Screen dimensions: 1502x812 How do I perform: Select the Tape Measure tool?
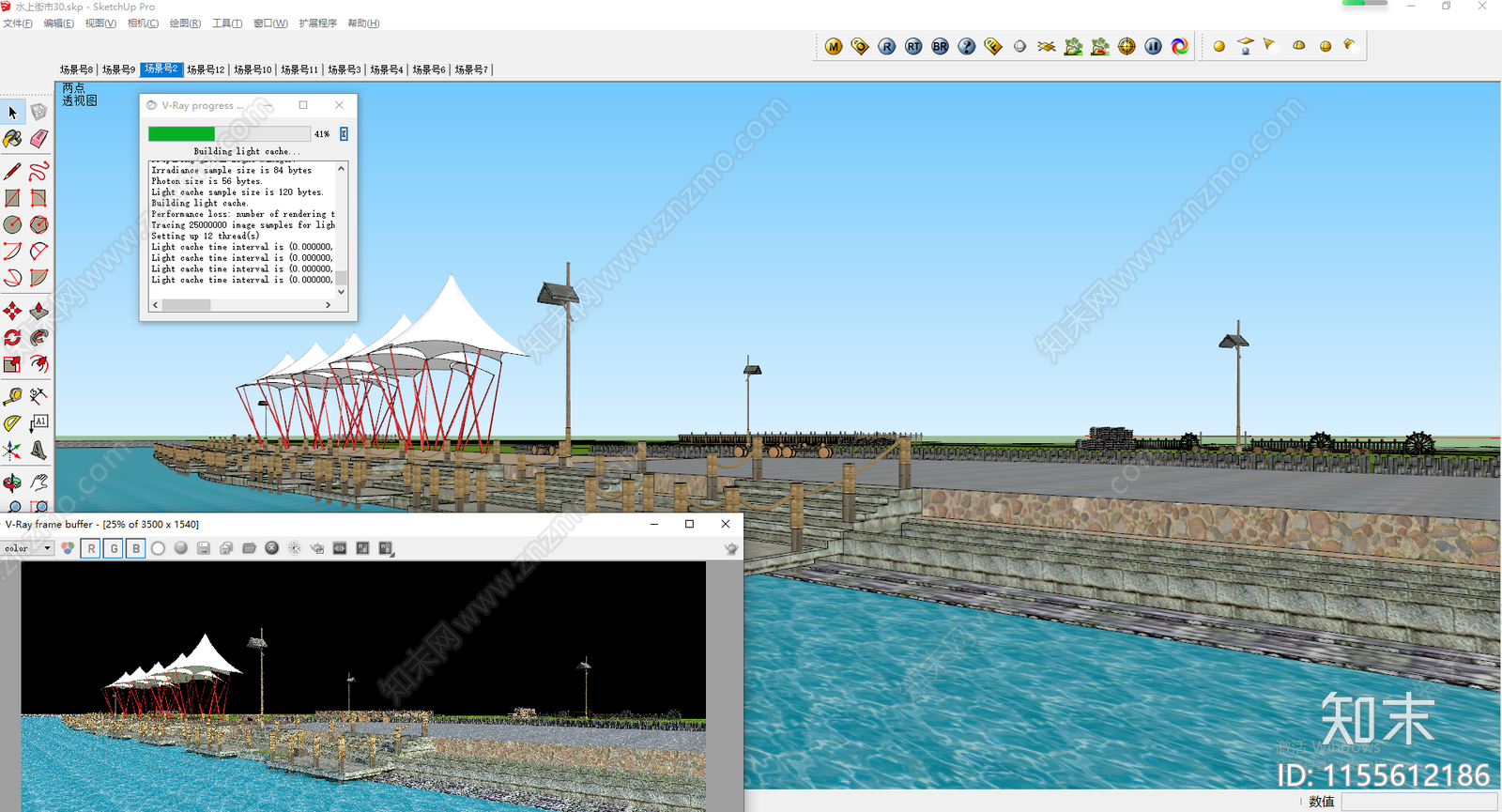tap(12, 397)
